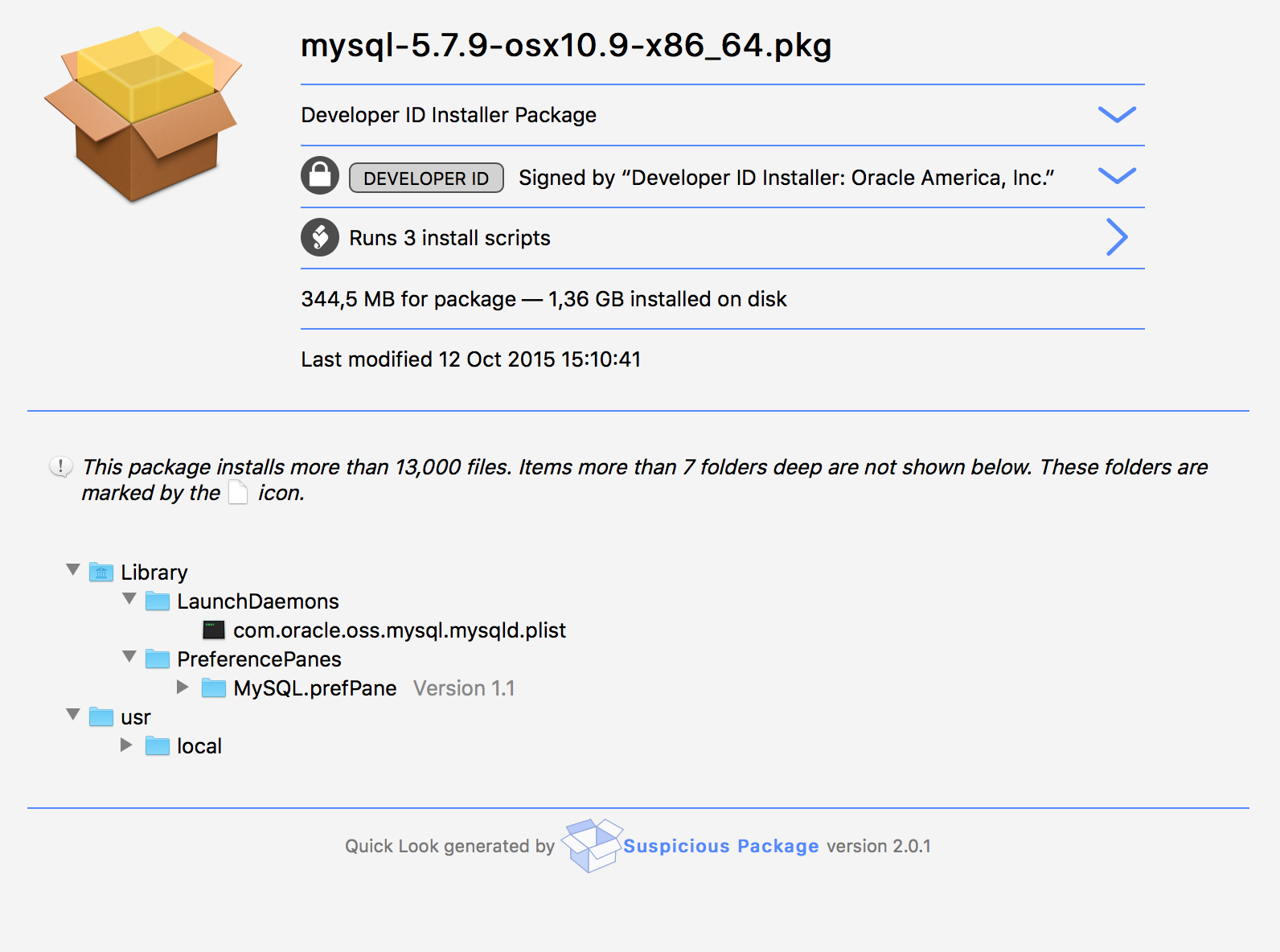
Task: Click the large package box icon
Action: (143, 113)
